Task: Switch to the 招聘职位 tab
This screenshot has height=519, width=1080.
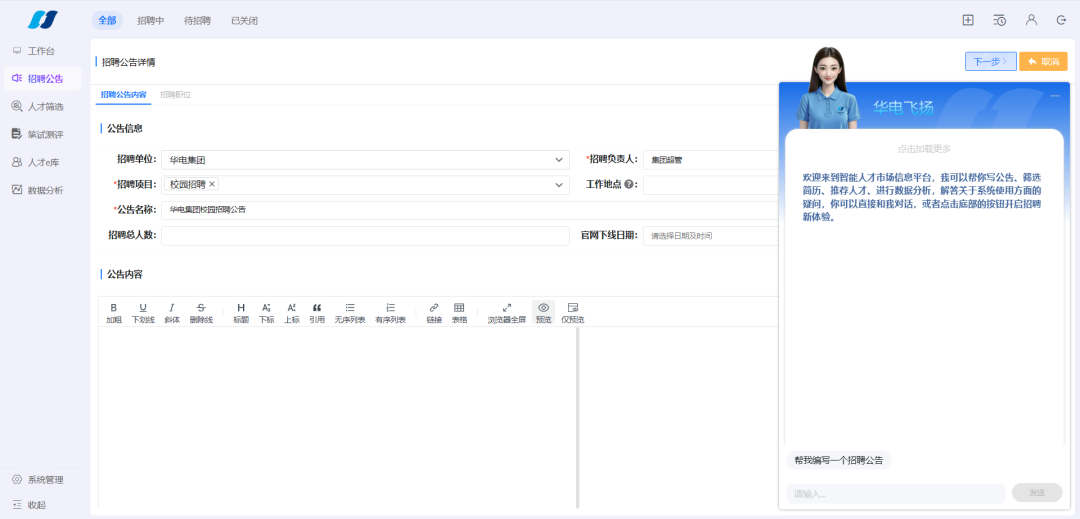Action: click(176, 95)
